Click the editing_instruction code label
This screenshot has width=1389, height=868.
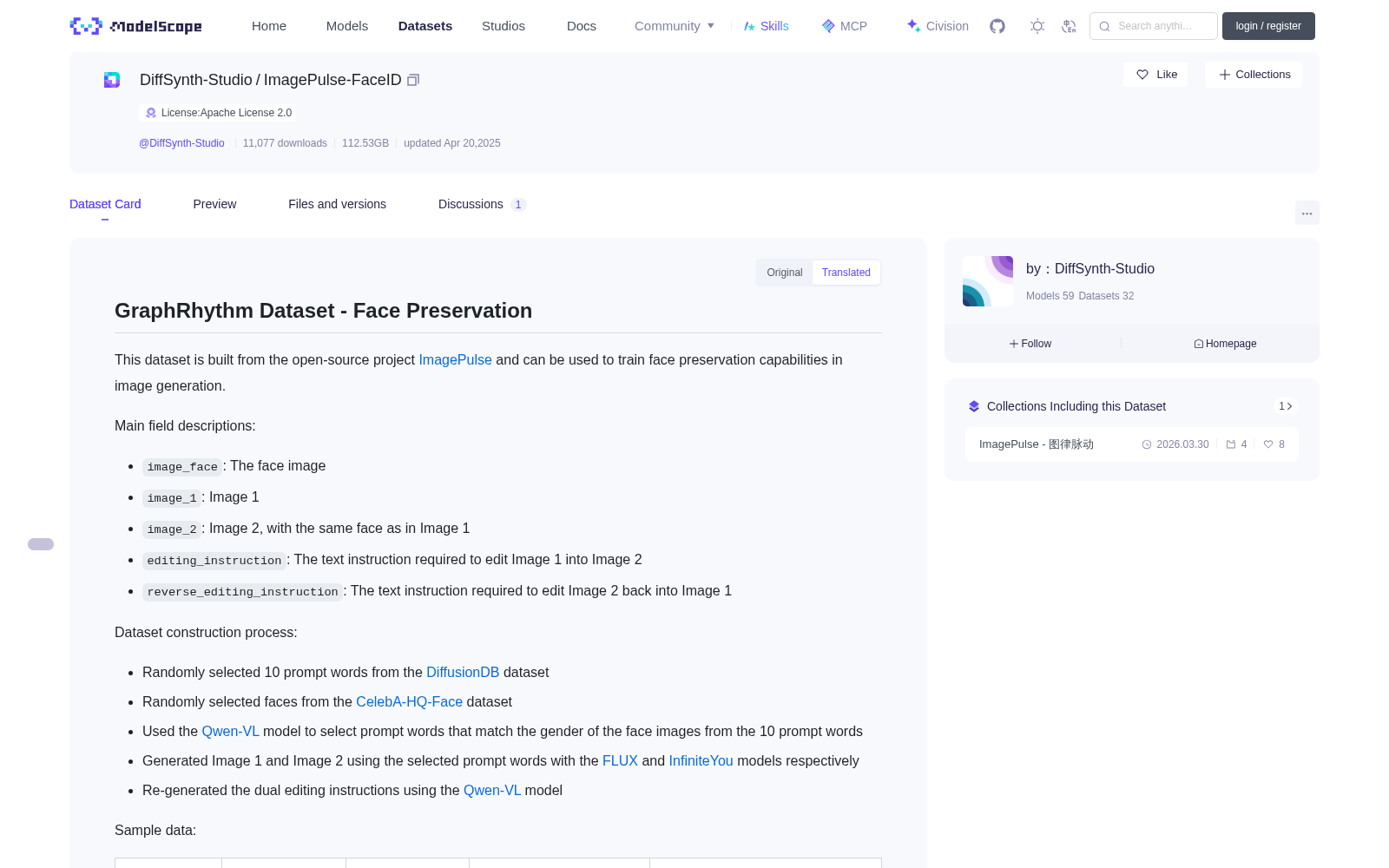(x=214, y=561)
